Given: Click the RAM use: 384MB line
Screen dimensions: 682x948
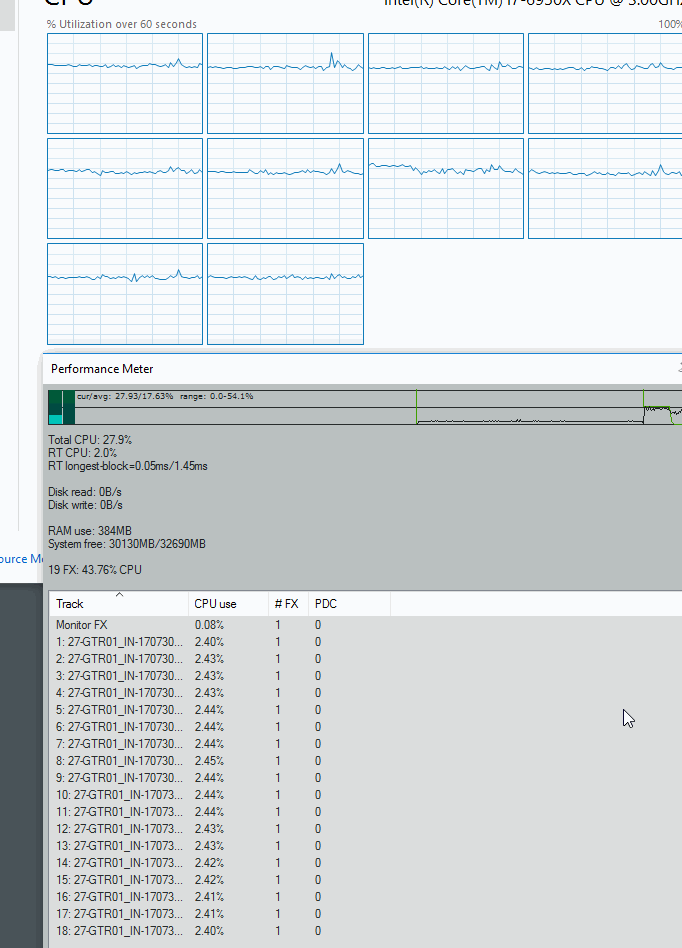Looking at the screenshot, I should pyautogui.click(x=89, y=531).
